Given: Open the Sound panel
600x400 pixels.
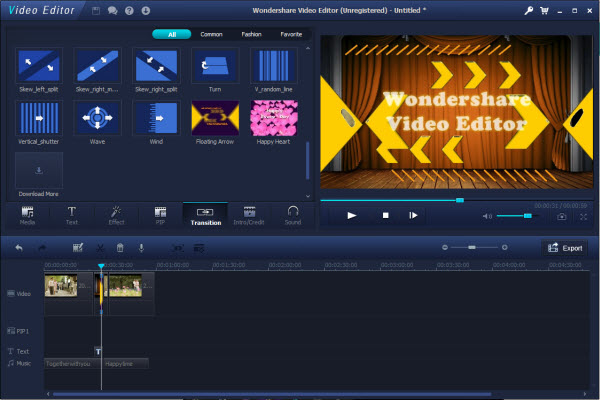Looking at the screenshot, I should point(293,216).
